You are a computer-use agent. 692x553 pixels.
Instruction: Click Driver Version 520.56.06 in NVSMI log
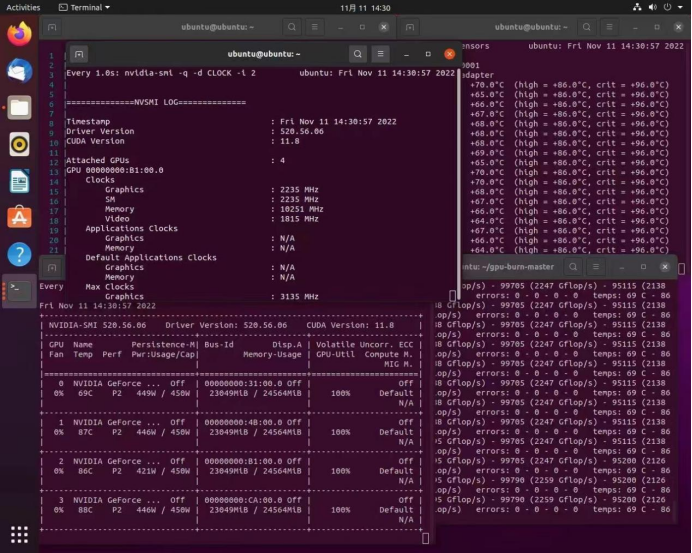coord(195,131)
